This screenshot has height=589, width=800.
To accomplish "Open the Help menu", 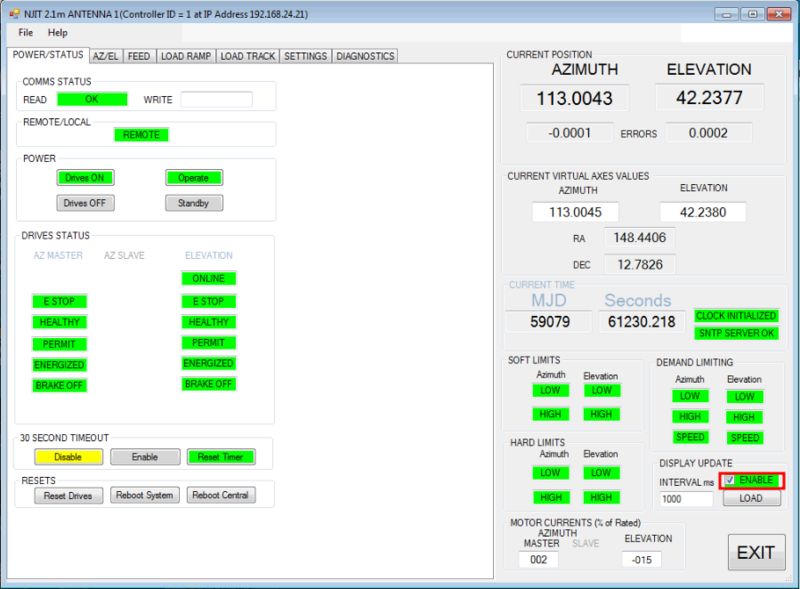I will 58,33.
